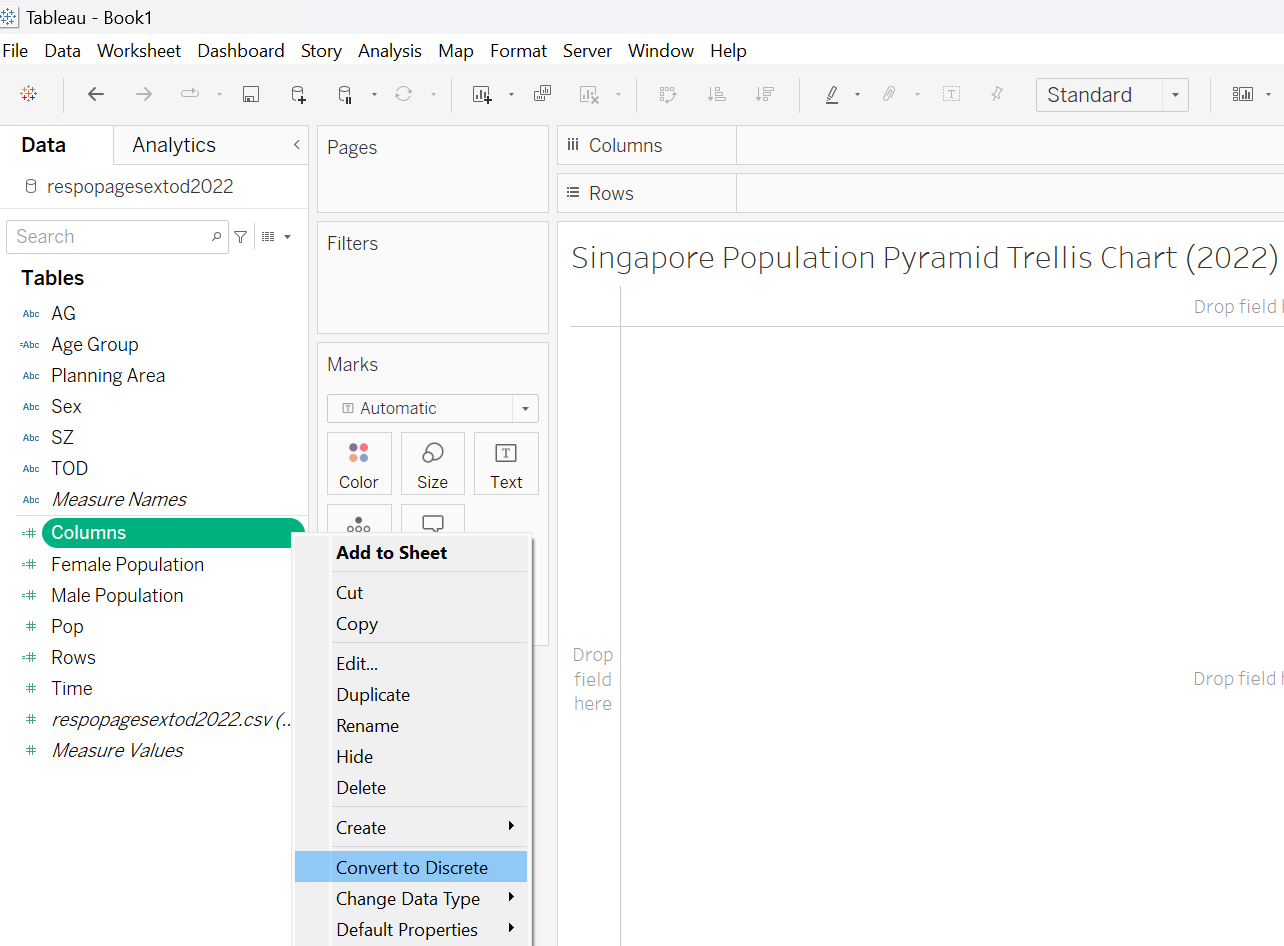Click the Highlight pen toolbar icon

point(832,94)
